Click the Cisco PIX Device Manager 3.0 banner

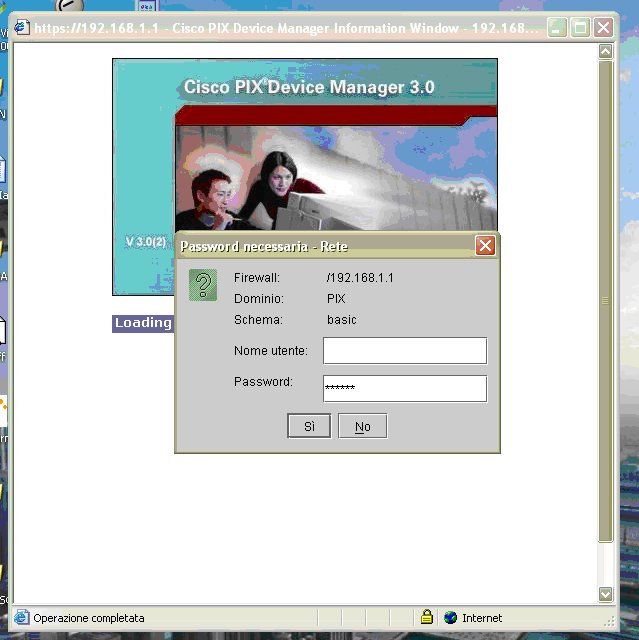click(309, 87)
